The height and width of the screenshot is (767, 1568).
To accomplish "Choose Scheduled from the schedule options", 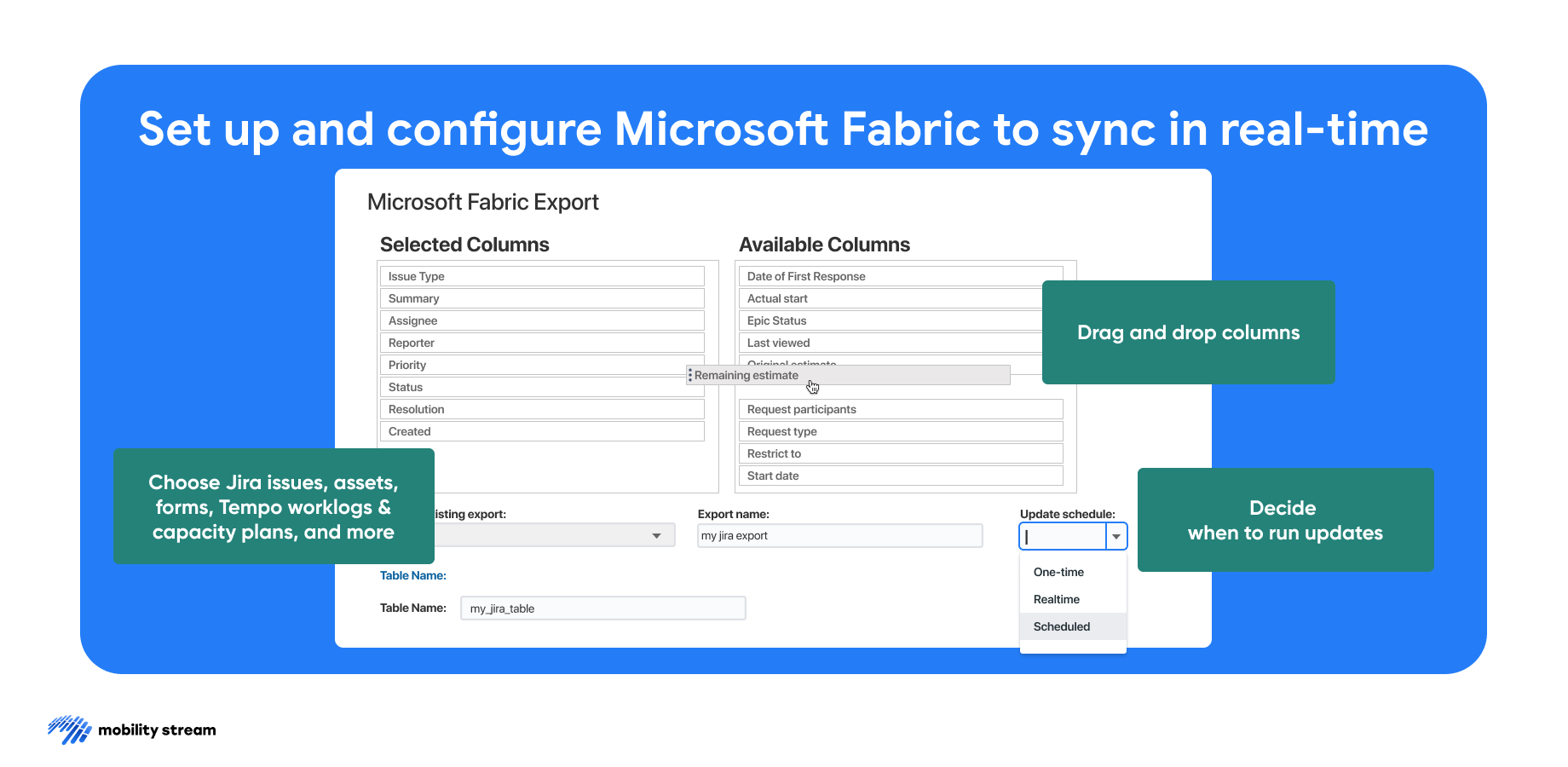I will click(1073, 626).
